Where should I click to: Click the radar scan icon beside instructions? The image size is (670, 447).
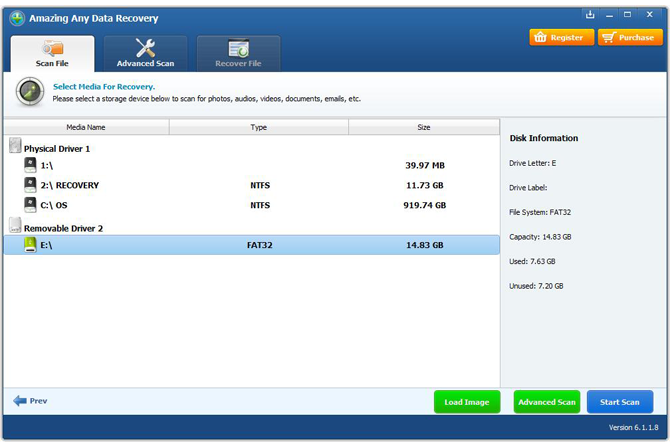click(x=30, y=91)
